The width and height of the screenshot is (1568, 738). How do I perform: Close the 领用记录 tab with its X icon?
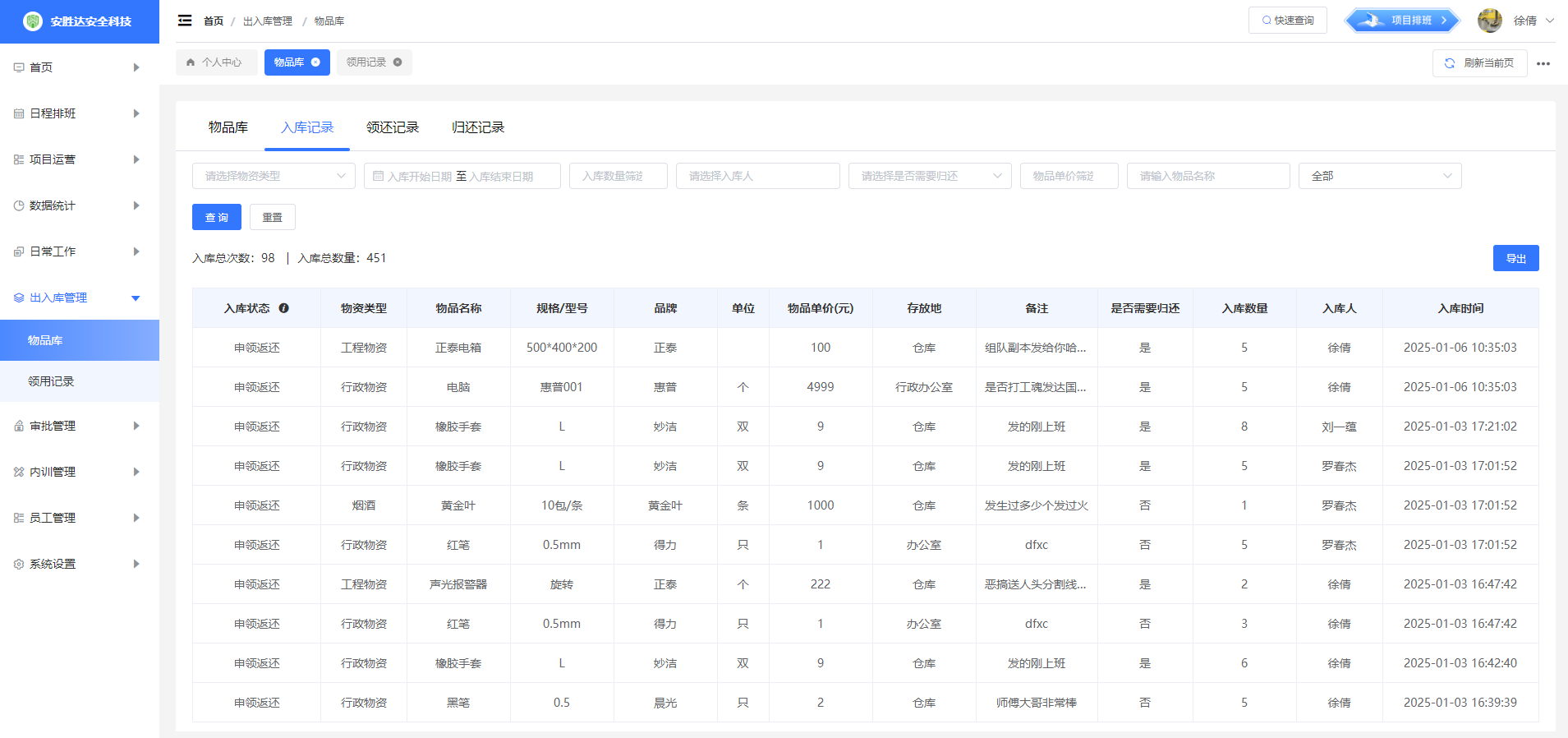pos(398,62)
